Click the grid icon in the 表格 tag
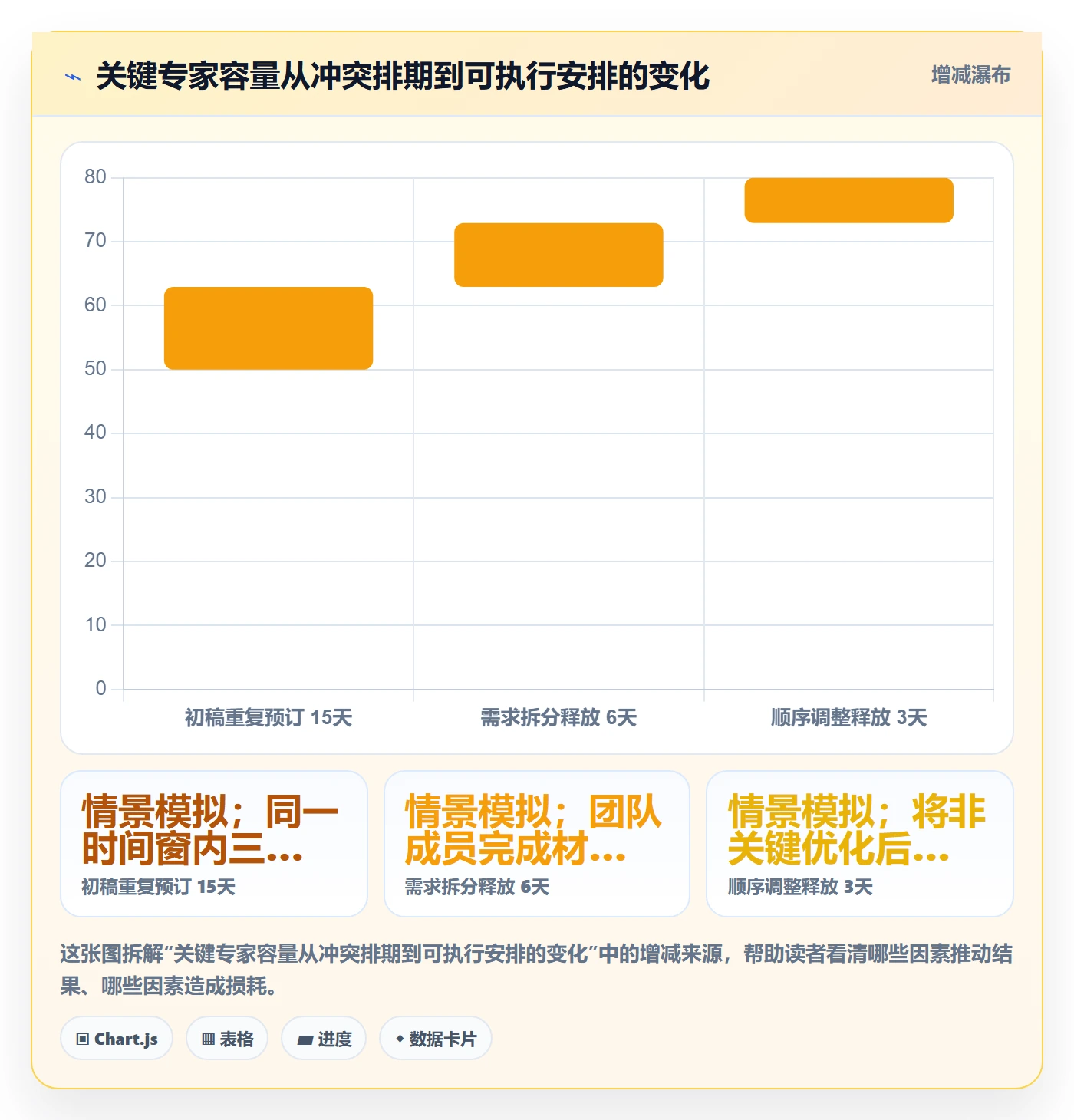The width and height of the screenshot is (1074, 1120). 208,1039
